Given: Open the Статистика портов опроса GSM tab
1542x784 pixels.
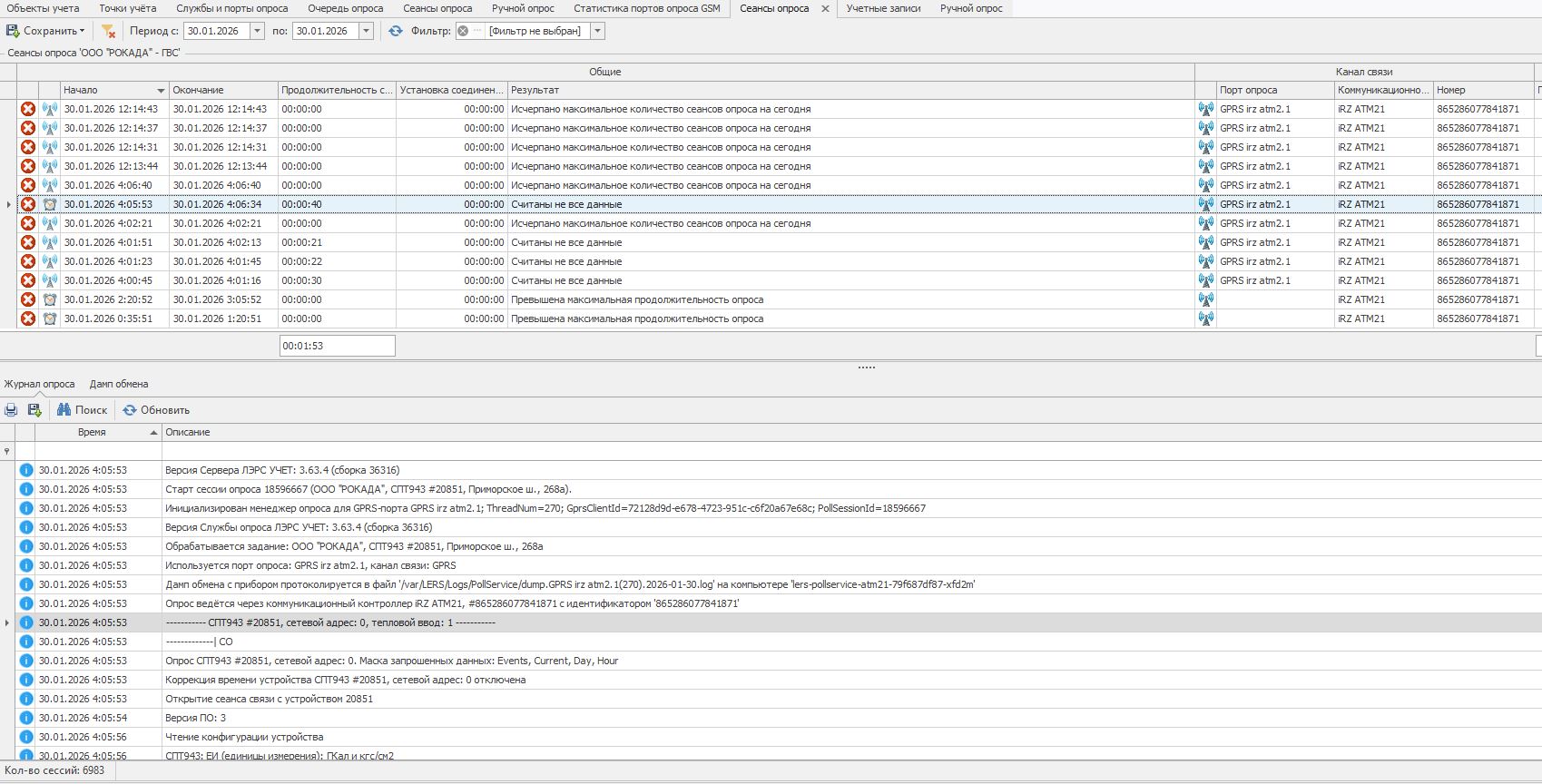Looking at the screenshot, I should [646, 8].
